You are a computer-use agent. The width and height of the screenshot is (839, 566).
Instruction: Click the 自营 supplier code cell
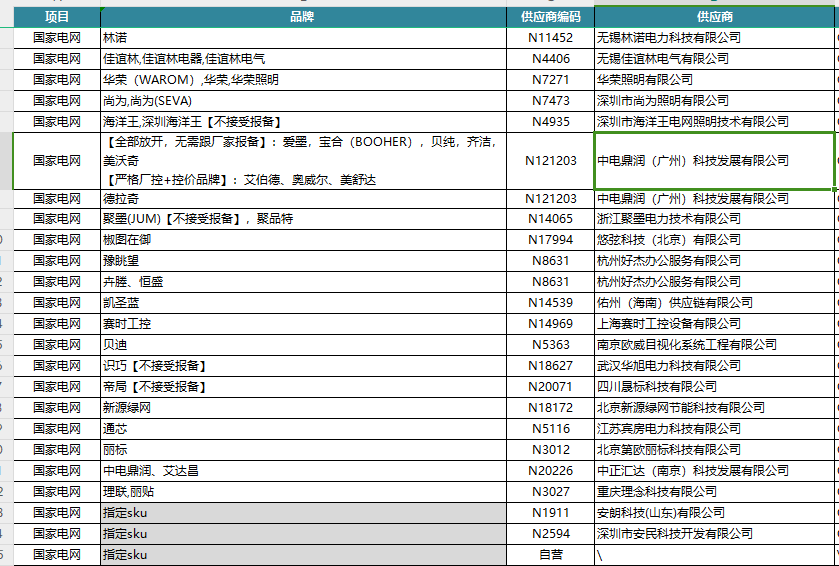point(551,554)
